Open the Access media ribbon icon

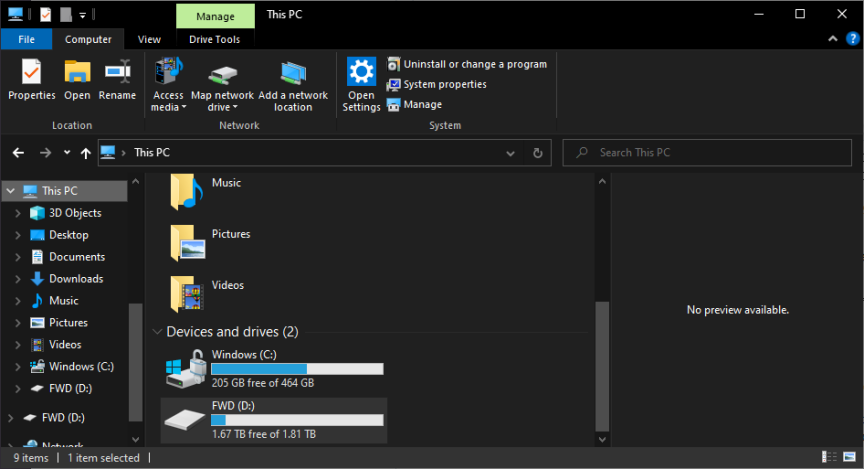[168, 73]
